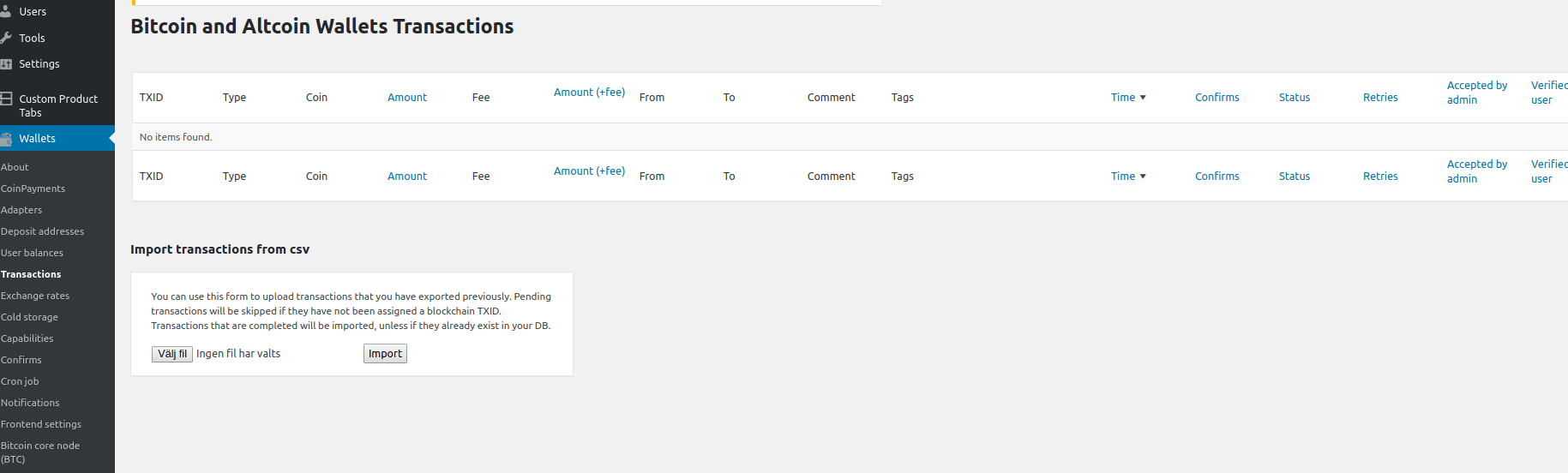Screen dimensions: 1568x473
Task: Sort by Accepted by admin, top header
Action: (x=1477, y=93)
